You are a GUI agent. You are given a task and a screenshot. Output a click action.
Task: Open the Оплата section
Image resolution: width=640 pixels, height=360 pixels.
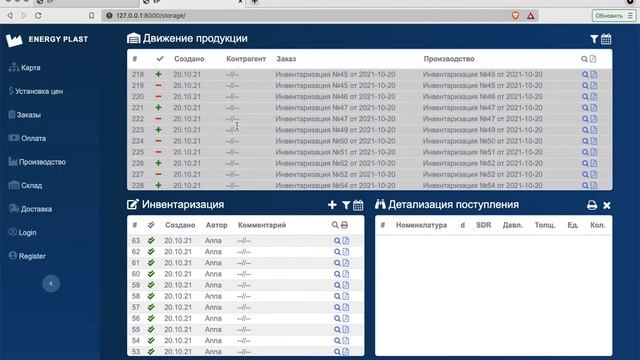[x=27, y=138]
